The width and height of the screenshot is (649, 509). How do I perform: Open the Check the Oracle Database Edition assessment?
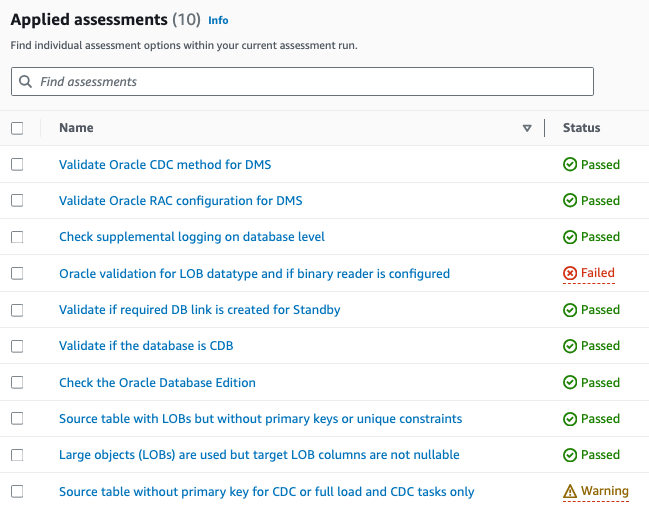click(x=157, y=382)
